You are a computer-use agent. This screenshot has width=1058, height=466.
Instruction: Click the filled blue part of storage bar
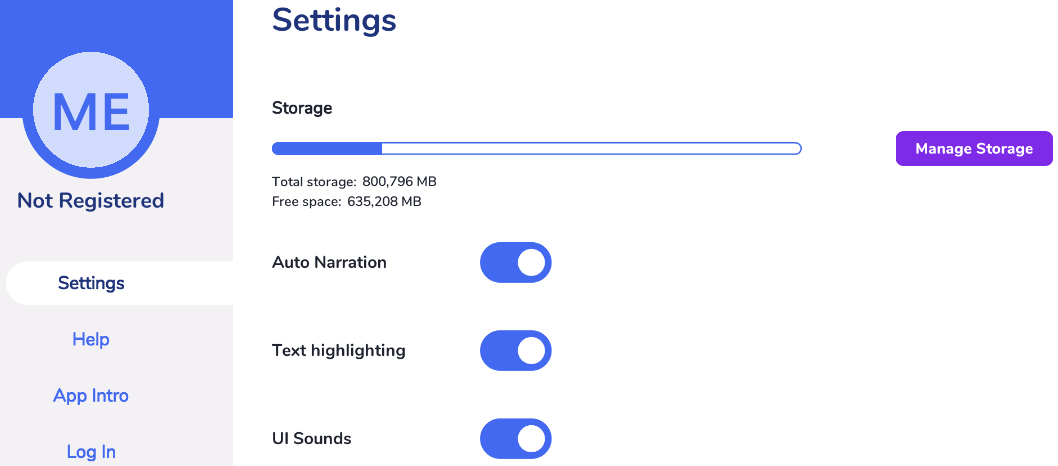click(x=326, y=149)
